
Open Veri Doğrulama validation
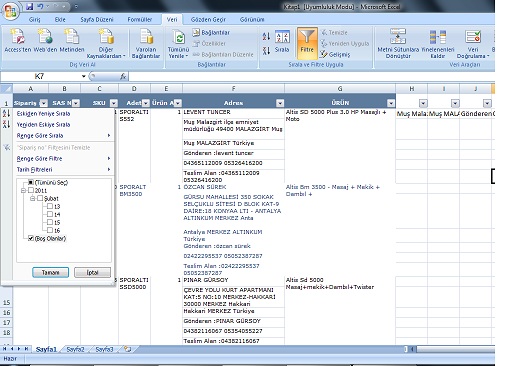tap(473, 43)
